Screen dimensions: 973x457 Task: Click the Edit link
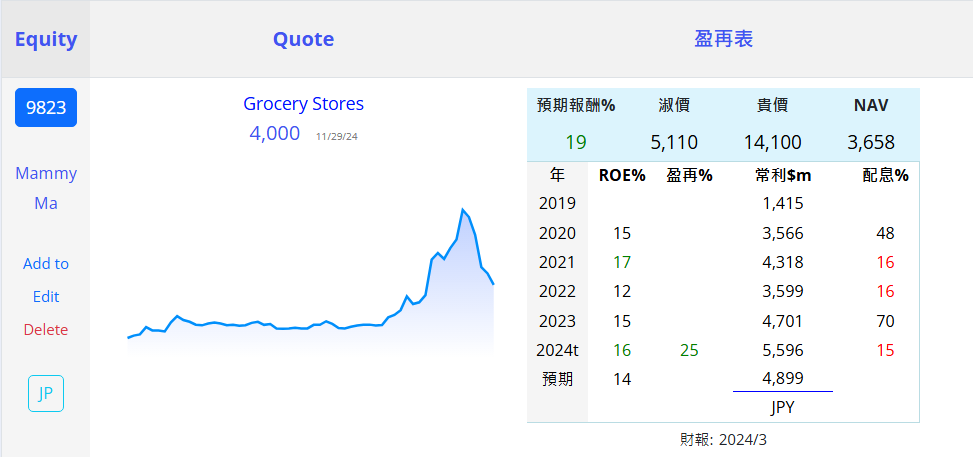pos(46,297)
